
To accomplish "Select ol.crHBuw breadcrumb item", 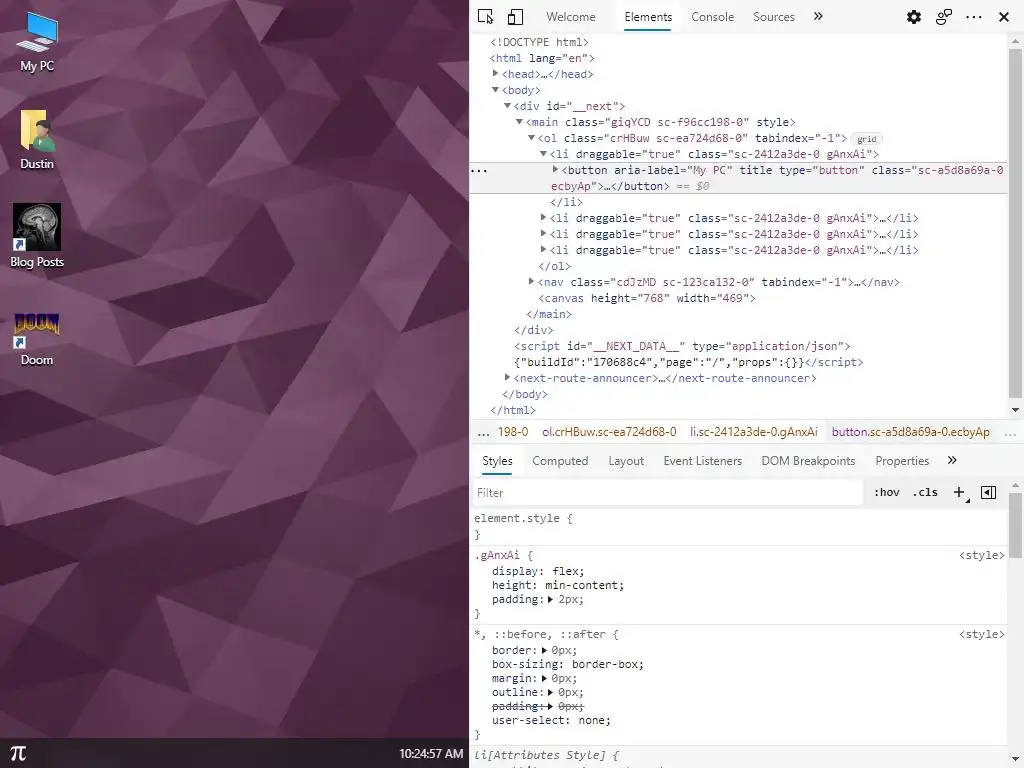I will click(609, 432).
